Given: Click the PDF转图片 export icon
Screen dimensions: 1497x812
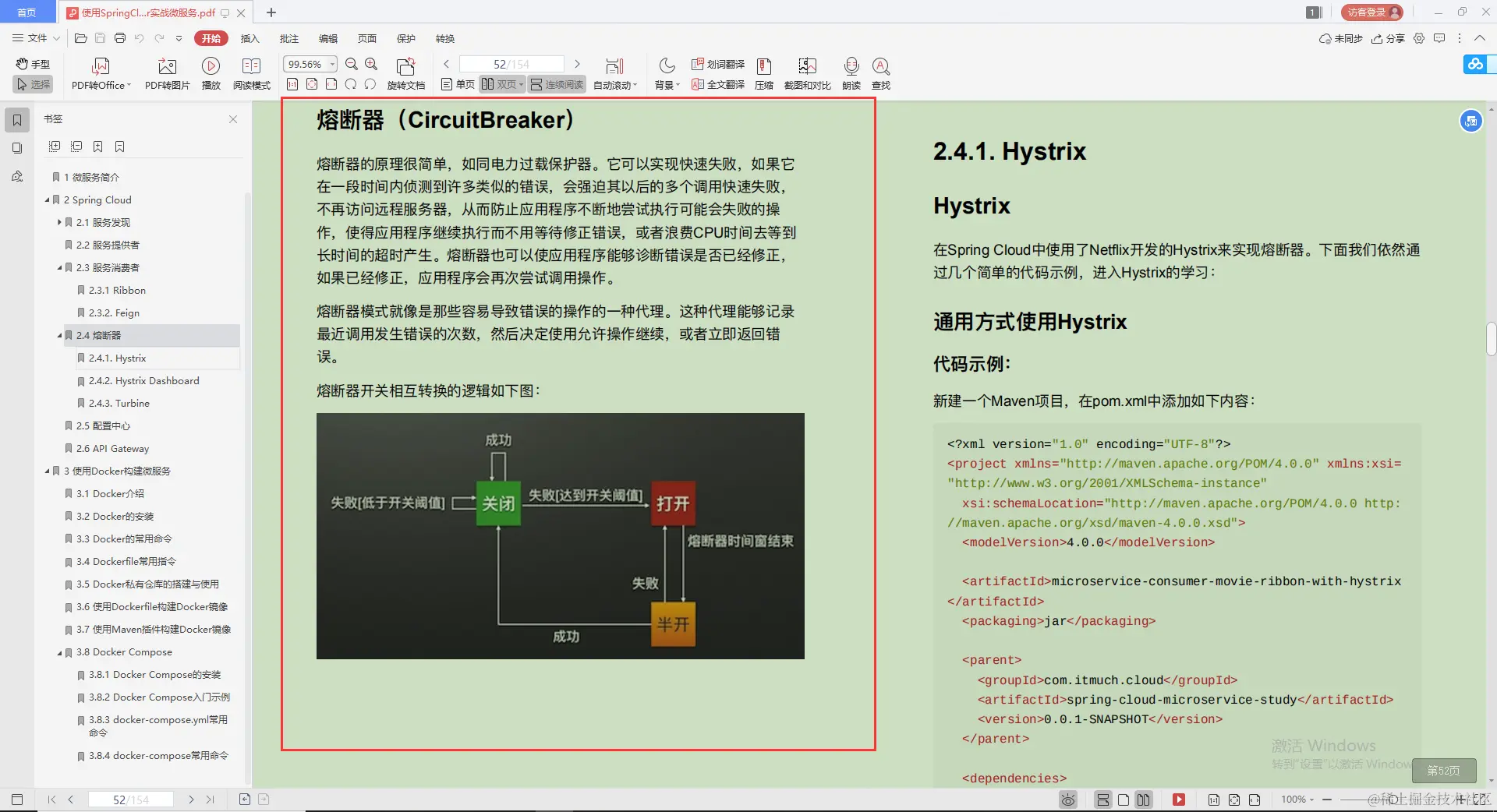Looking at the screenshot, I should (x=166, y=74).
